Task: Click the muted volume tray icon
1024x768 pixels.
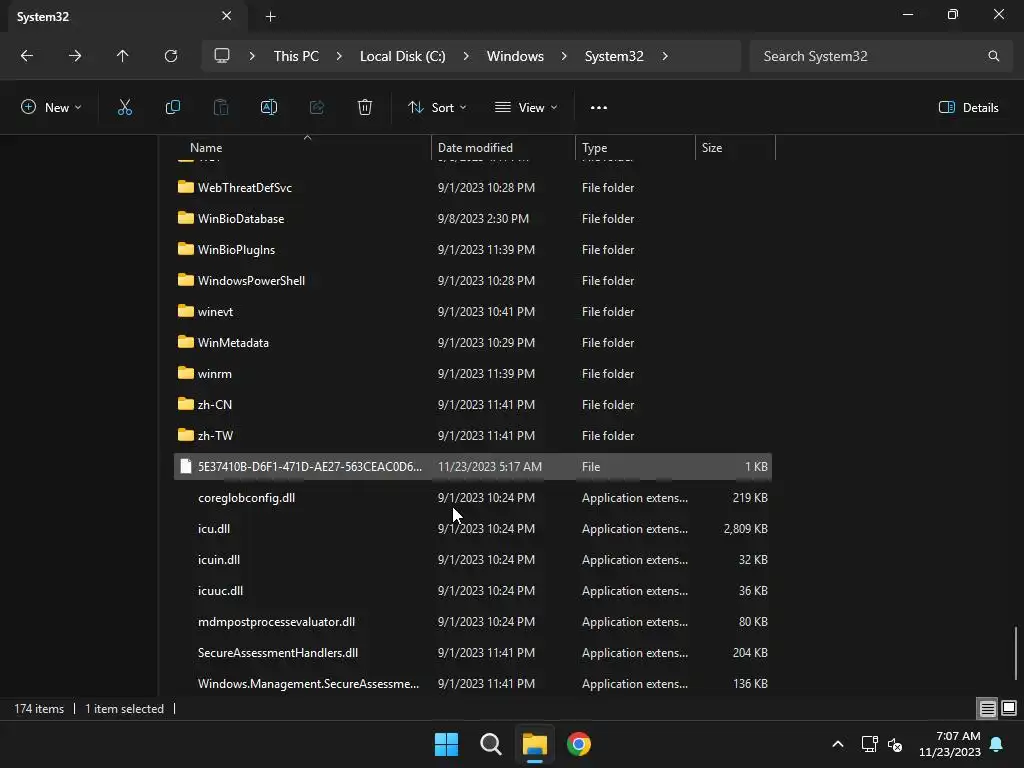Action: 895,744
